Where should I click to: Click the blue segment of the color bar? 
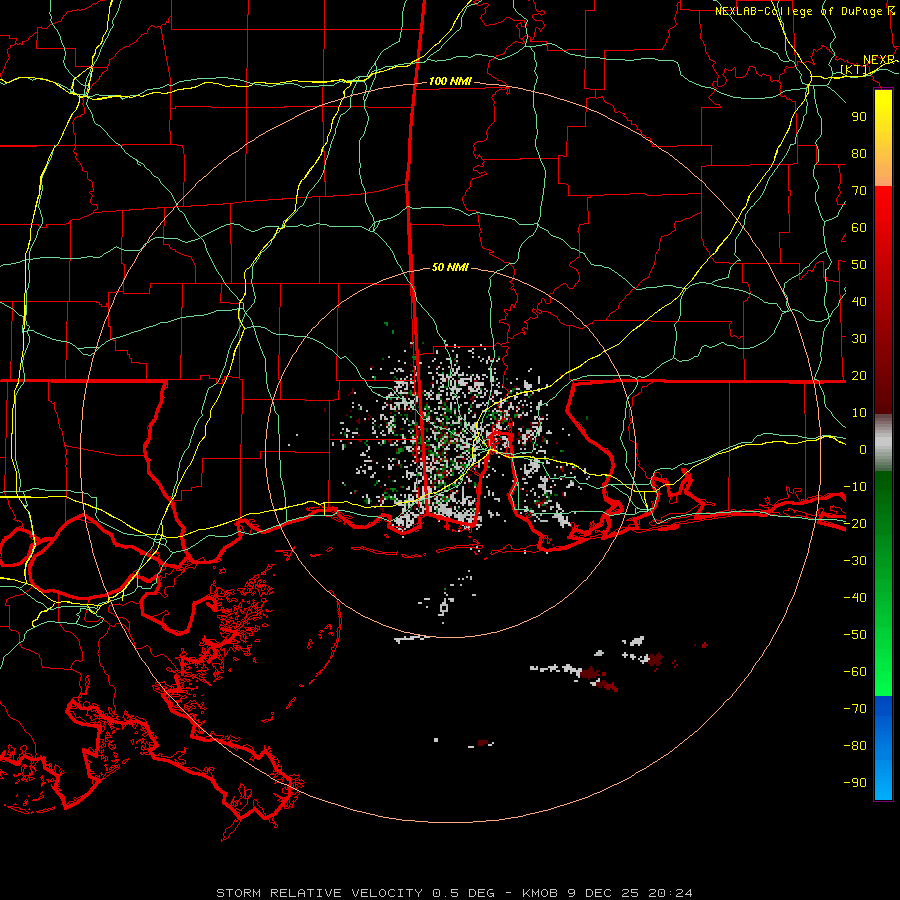click(x=883, y=748)
